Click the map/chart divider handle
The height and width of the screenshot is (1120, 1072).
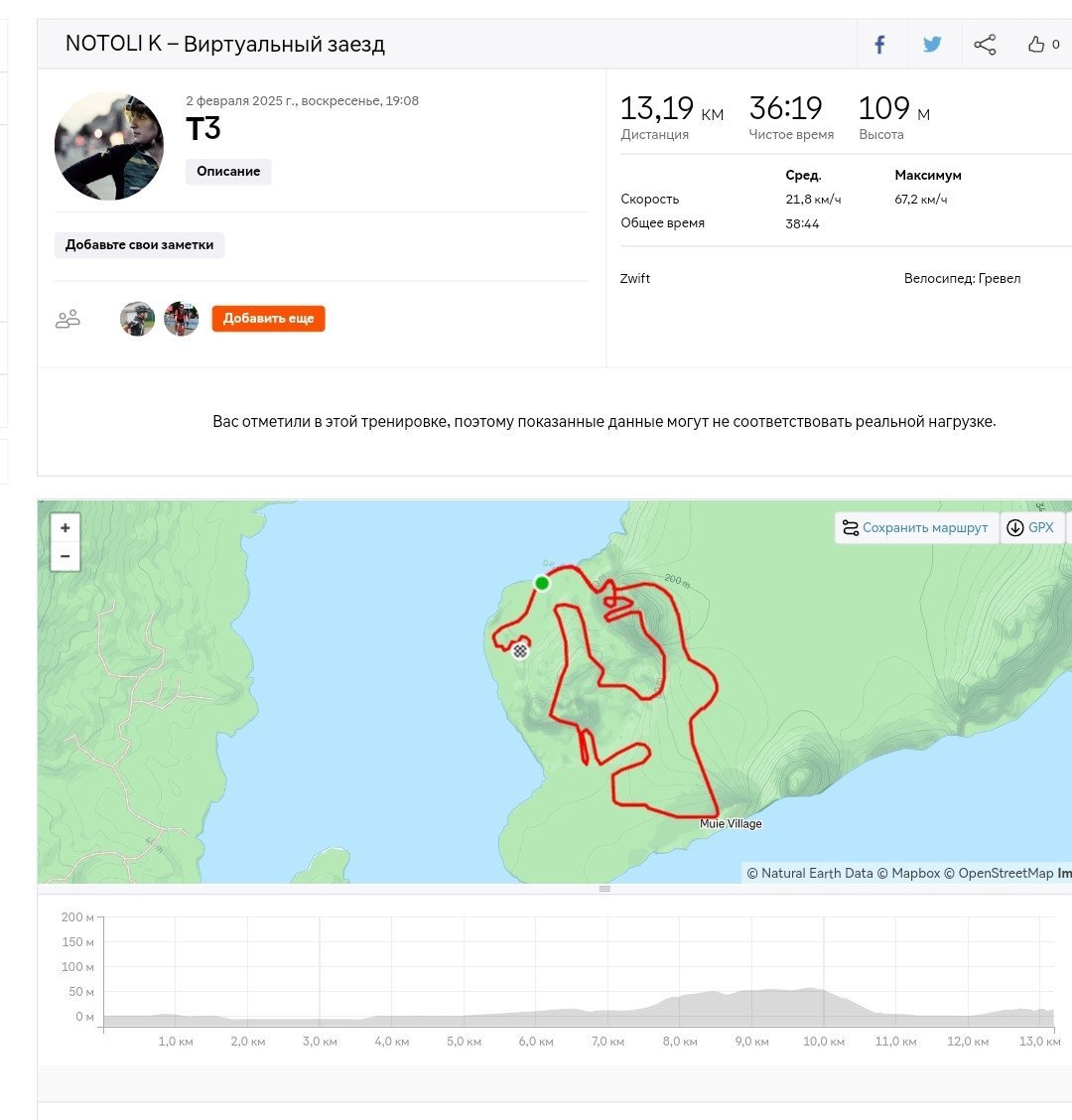(604, 889)
